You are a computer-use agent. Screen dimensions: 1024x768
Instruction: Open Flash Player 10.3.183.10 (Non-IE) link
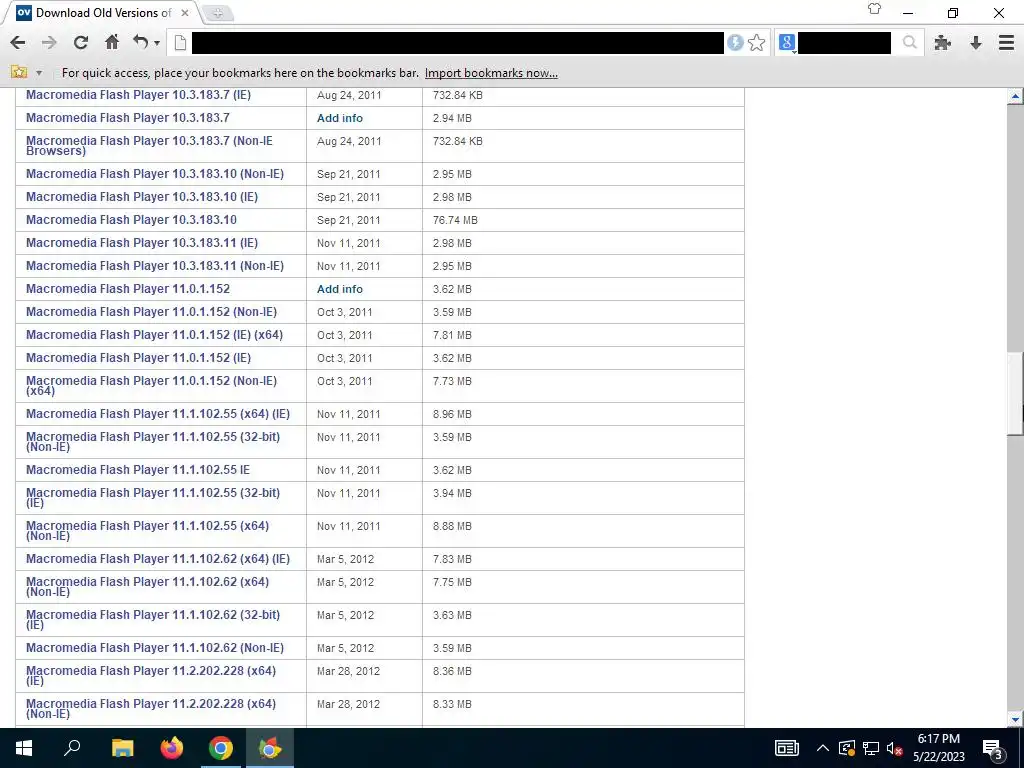point(155,174)
